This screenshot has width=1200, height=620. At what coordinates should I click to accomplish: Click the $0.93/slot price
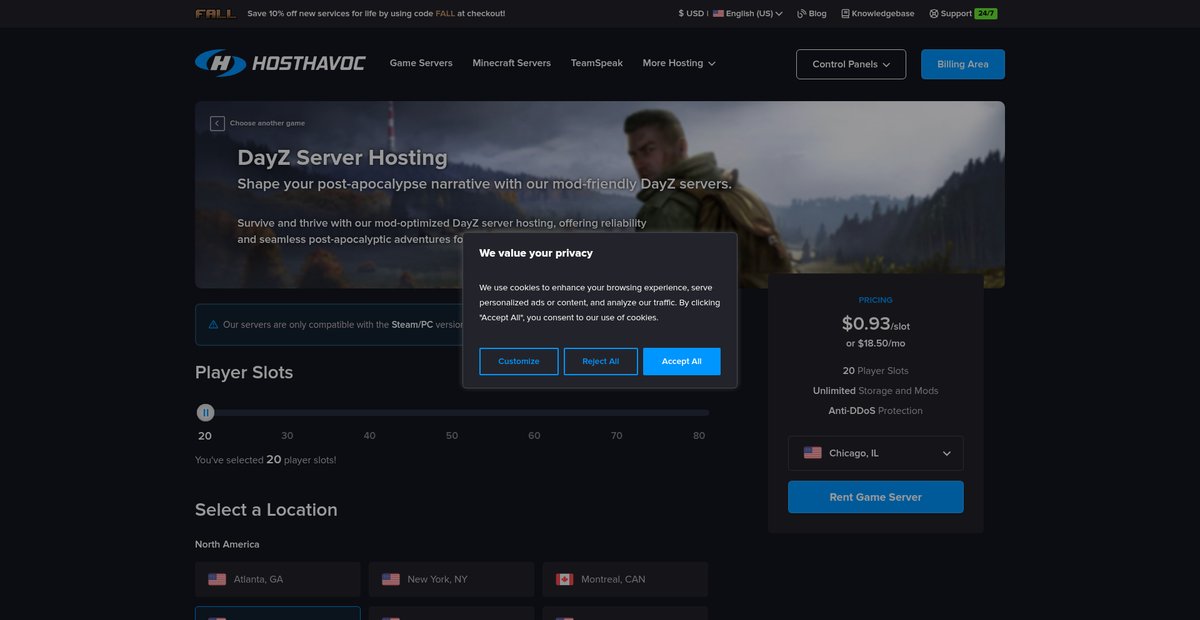(876, 323)
